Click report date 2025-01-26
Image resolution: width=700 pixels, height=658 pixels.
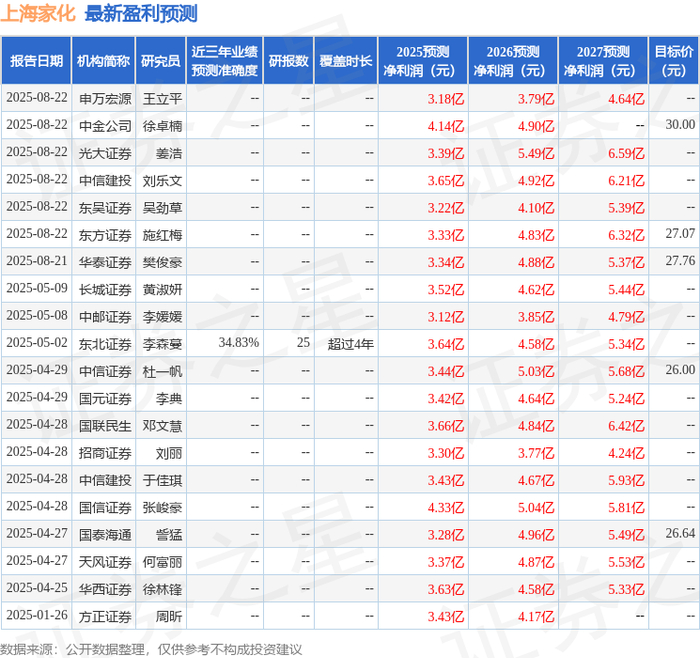(x=37, y=615)
